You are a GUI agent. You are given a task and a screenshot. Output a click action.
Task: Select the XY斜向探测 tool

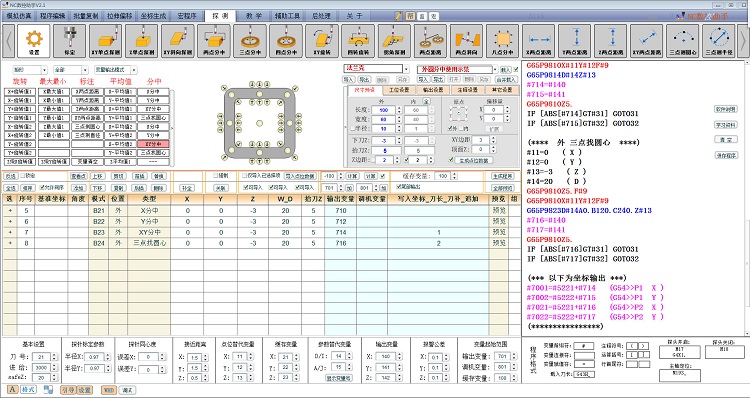tap(177, 41)
